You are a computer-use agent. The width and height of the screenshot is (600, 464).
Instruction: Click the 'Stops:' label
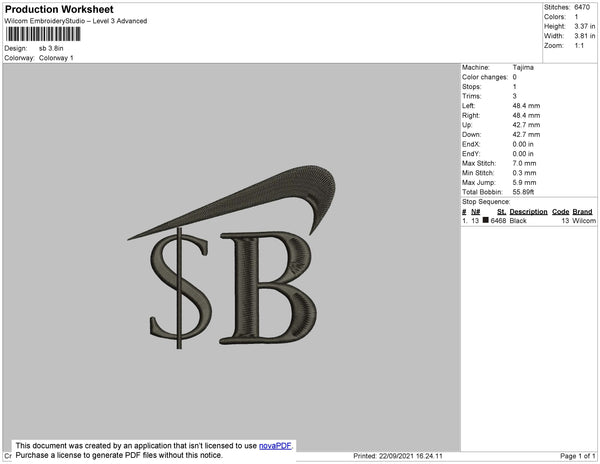[x=472, y=86]
